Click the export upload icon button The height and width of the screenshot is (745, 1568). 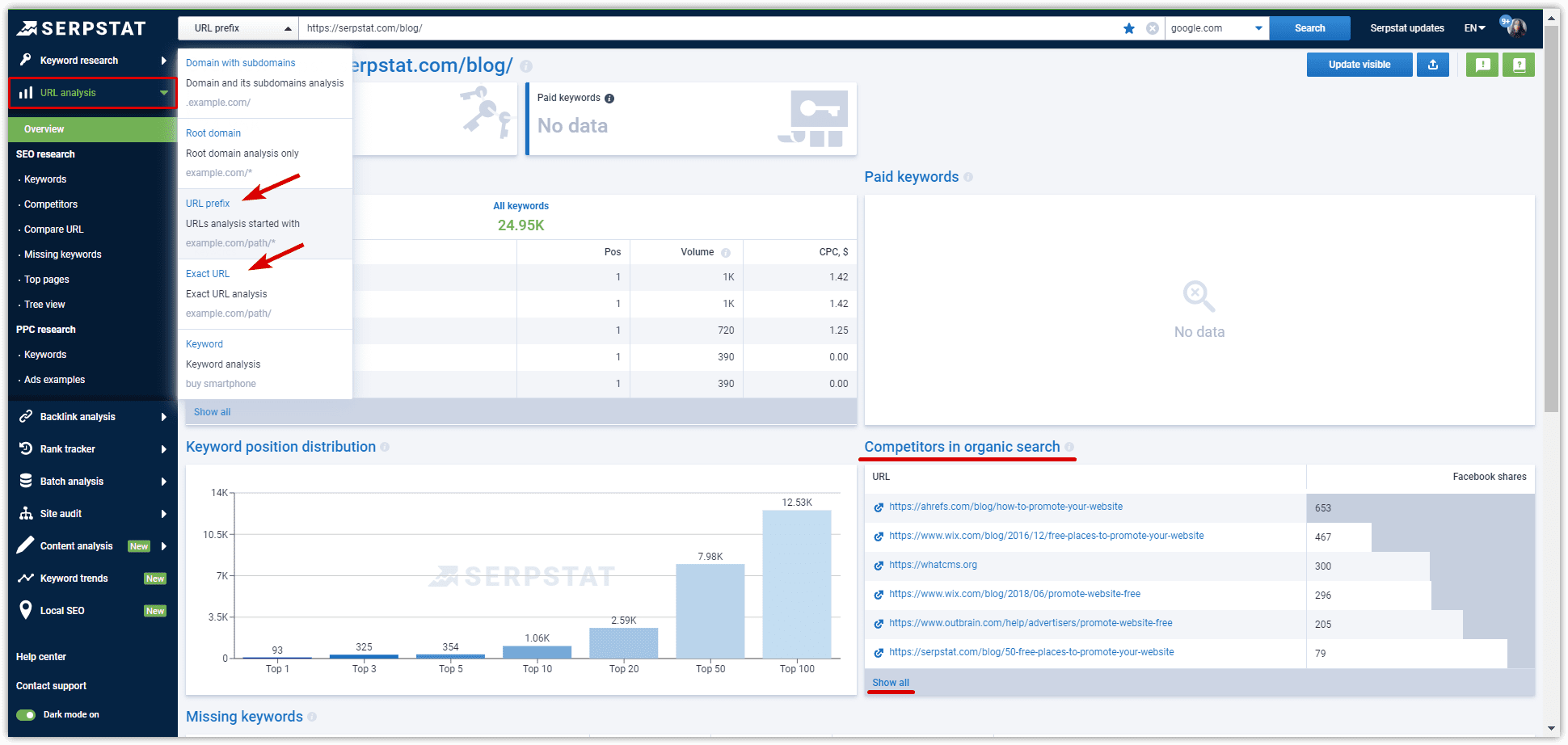1433,65
